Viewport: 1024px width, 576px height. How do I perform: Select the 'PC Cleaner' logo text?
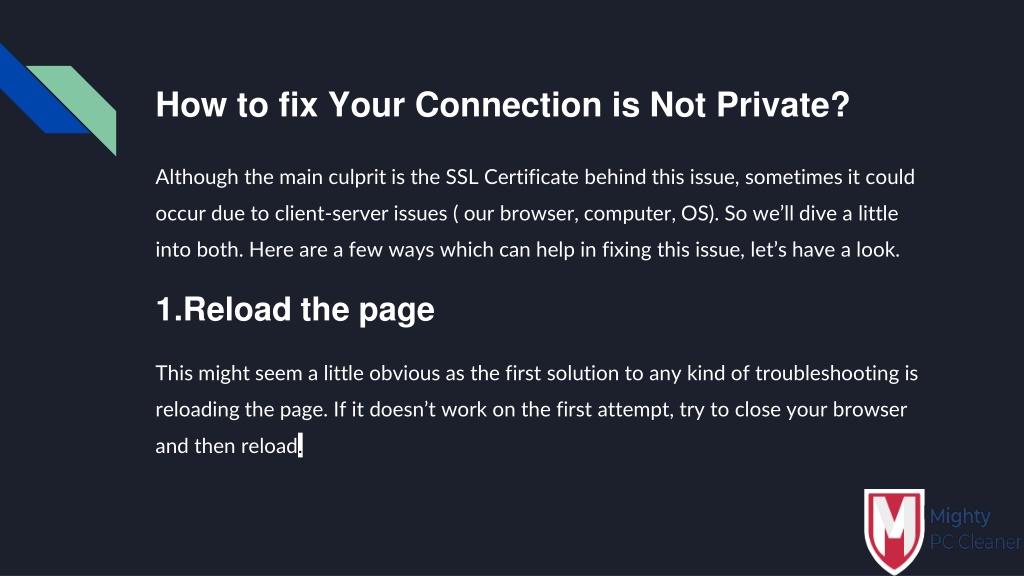pos(975,542)
